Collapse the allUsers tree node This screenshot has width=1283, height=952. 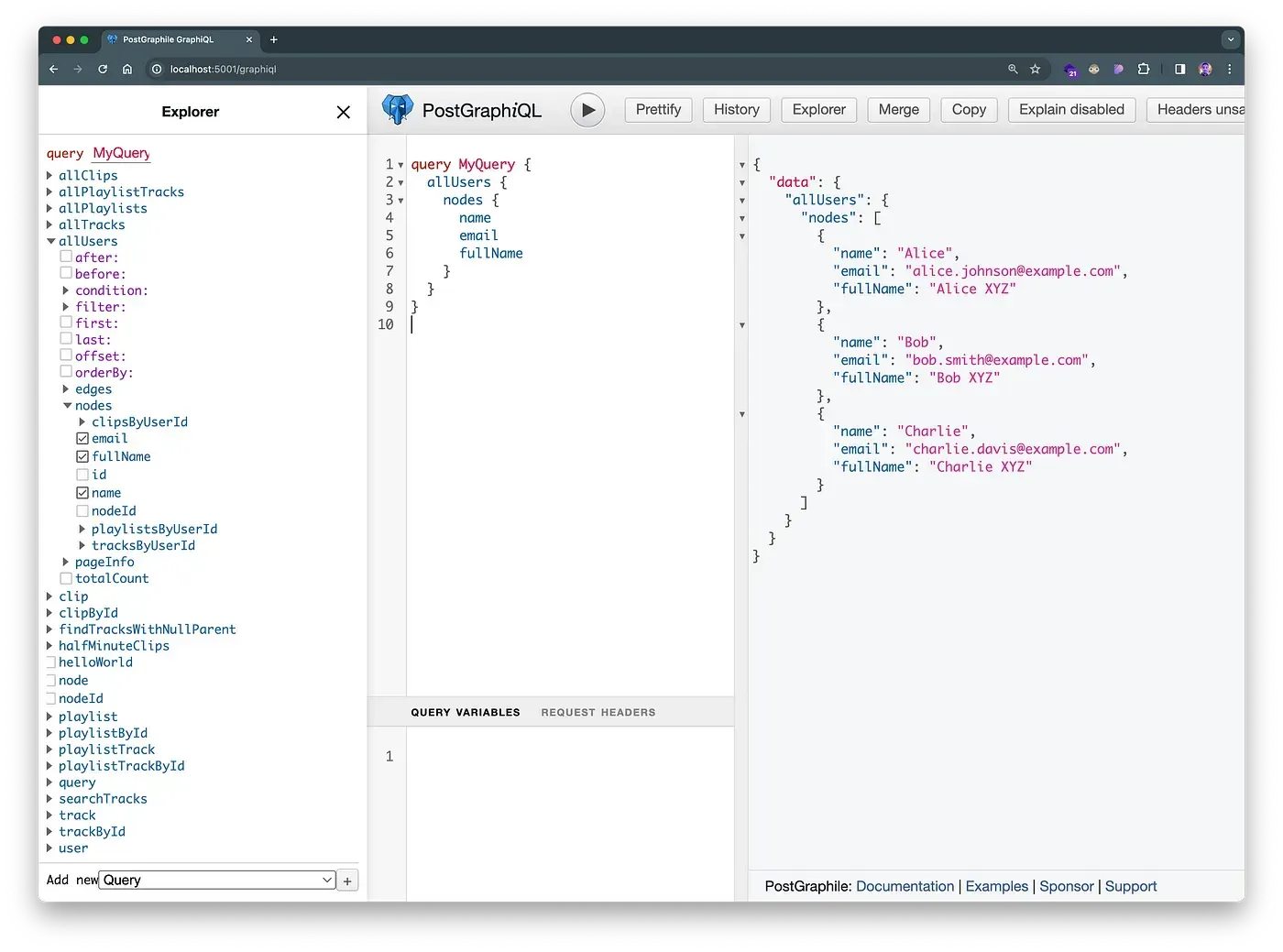51,241
